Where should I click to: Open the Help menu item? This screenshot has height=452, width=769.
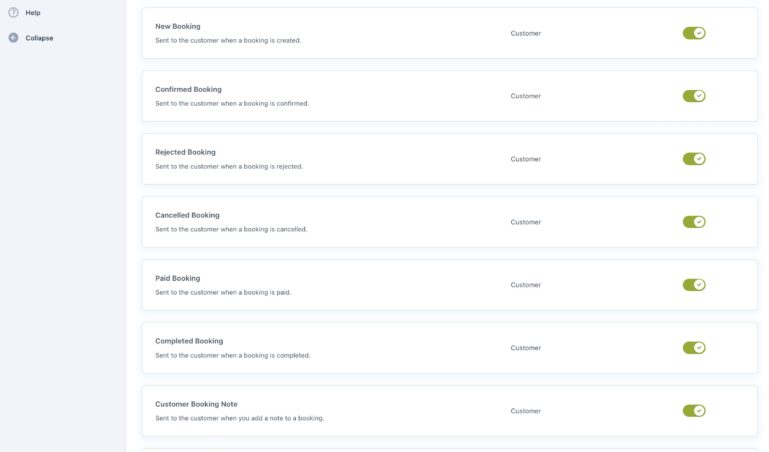click(x=33, y=13)
